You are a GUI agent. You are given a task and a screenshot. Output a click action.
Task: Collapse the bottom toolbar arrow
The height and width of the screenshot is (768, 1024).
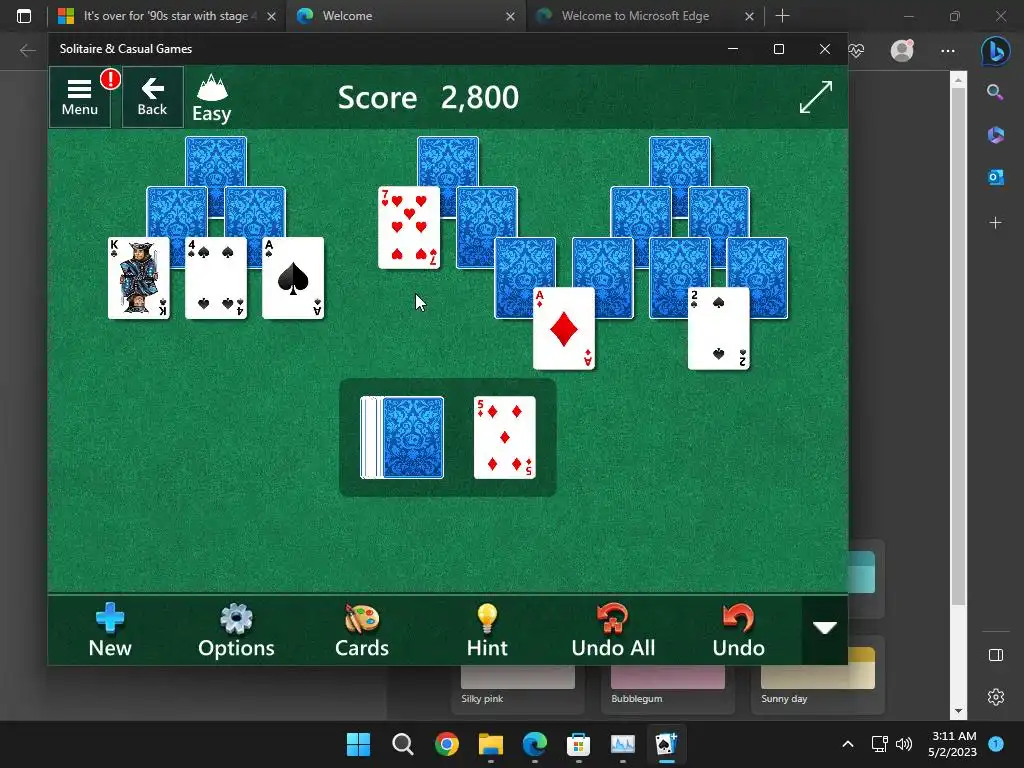tap(825, 628)
